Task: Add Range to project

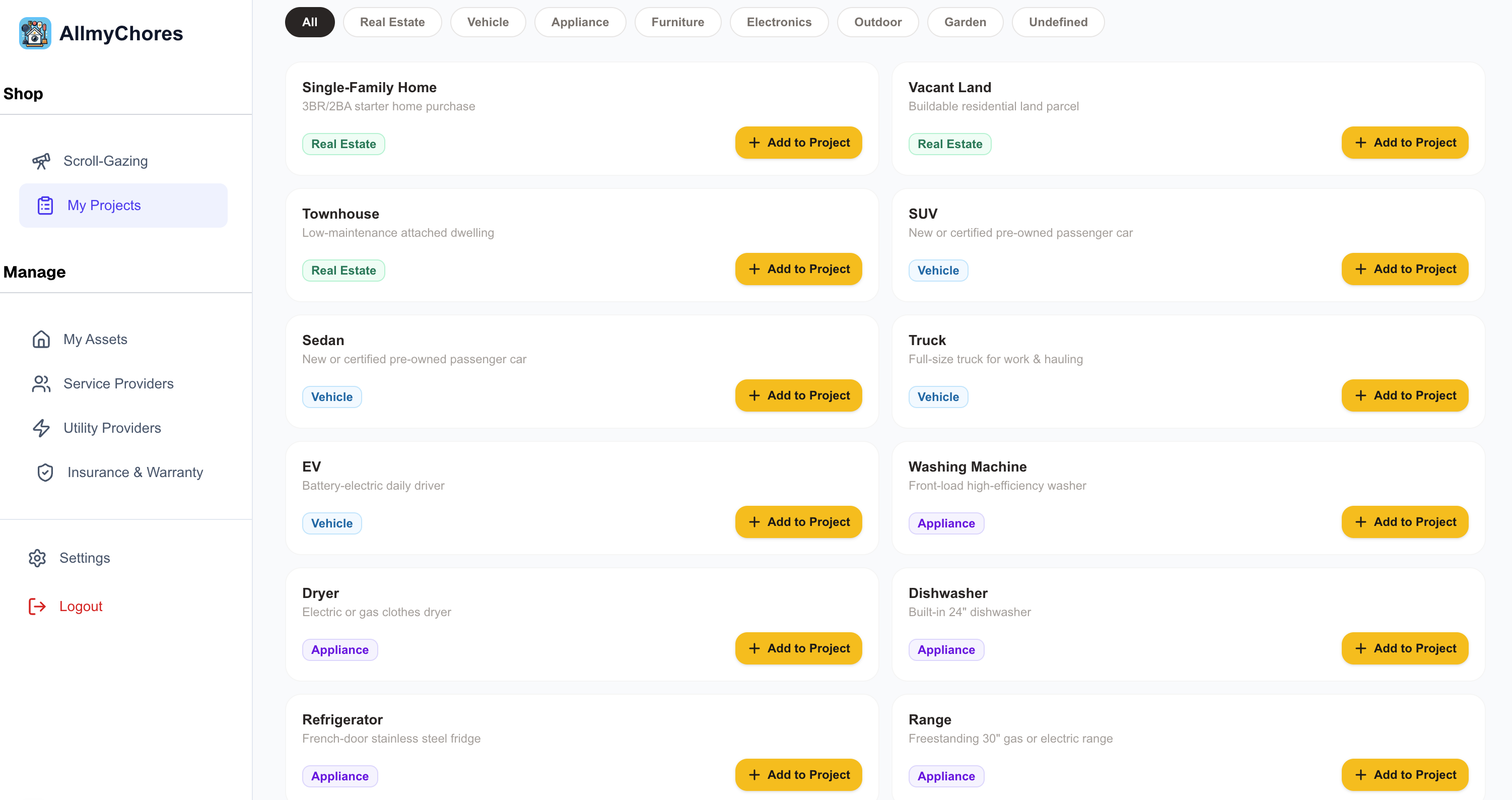Action: point(1405,775)
